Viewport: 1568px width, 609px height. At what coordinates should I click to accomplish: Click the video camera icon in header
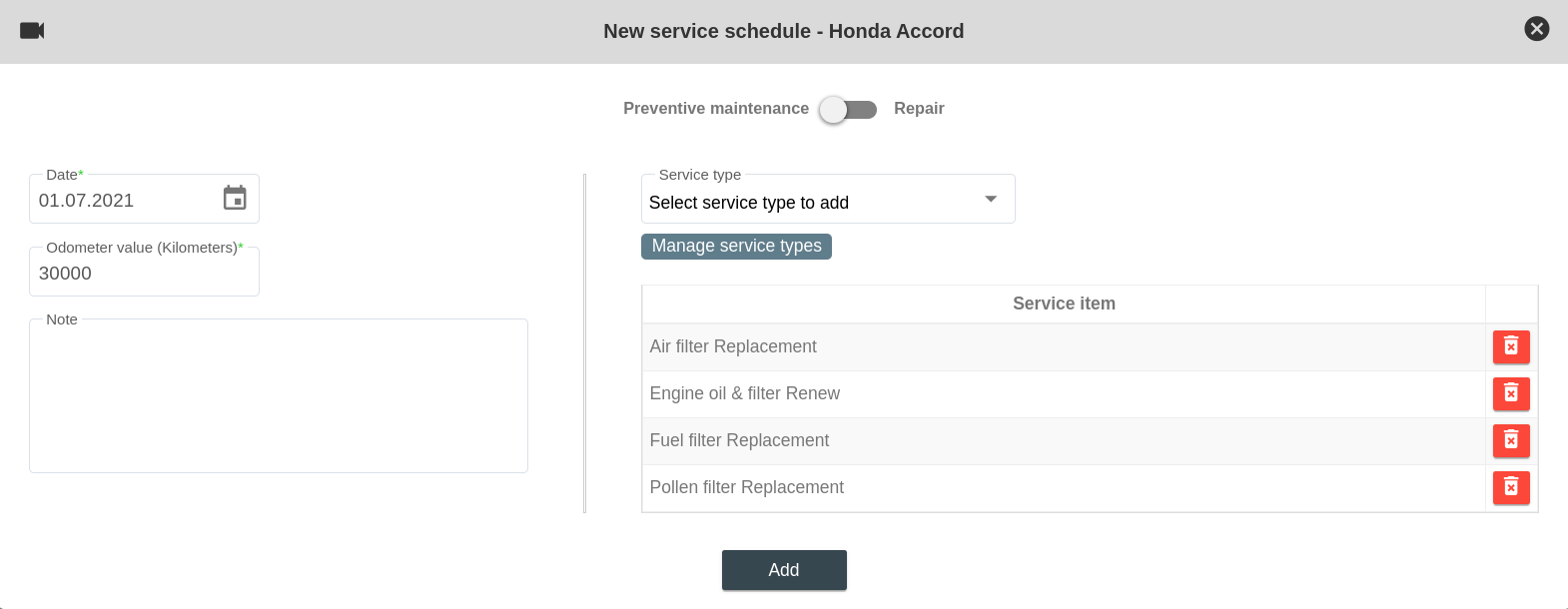tap(32, 31)
